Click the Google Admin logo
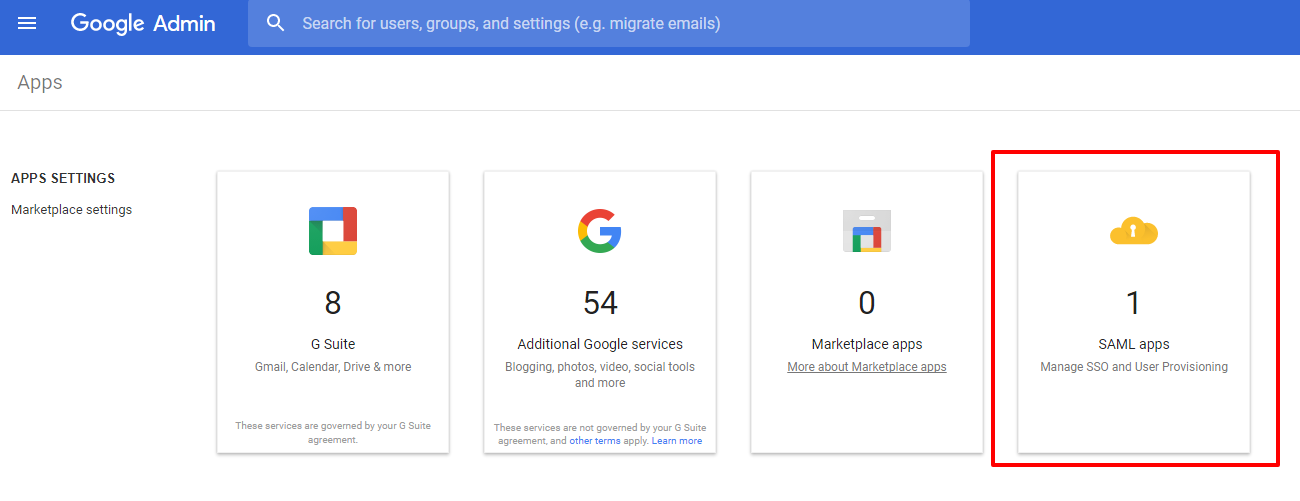 click(143, 23)
